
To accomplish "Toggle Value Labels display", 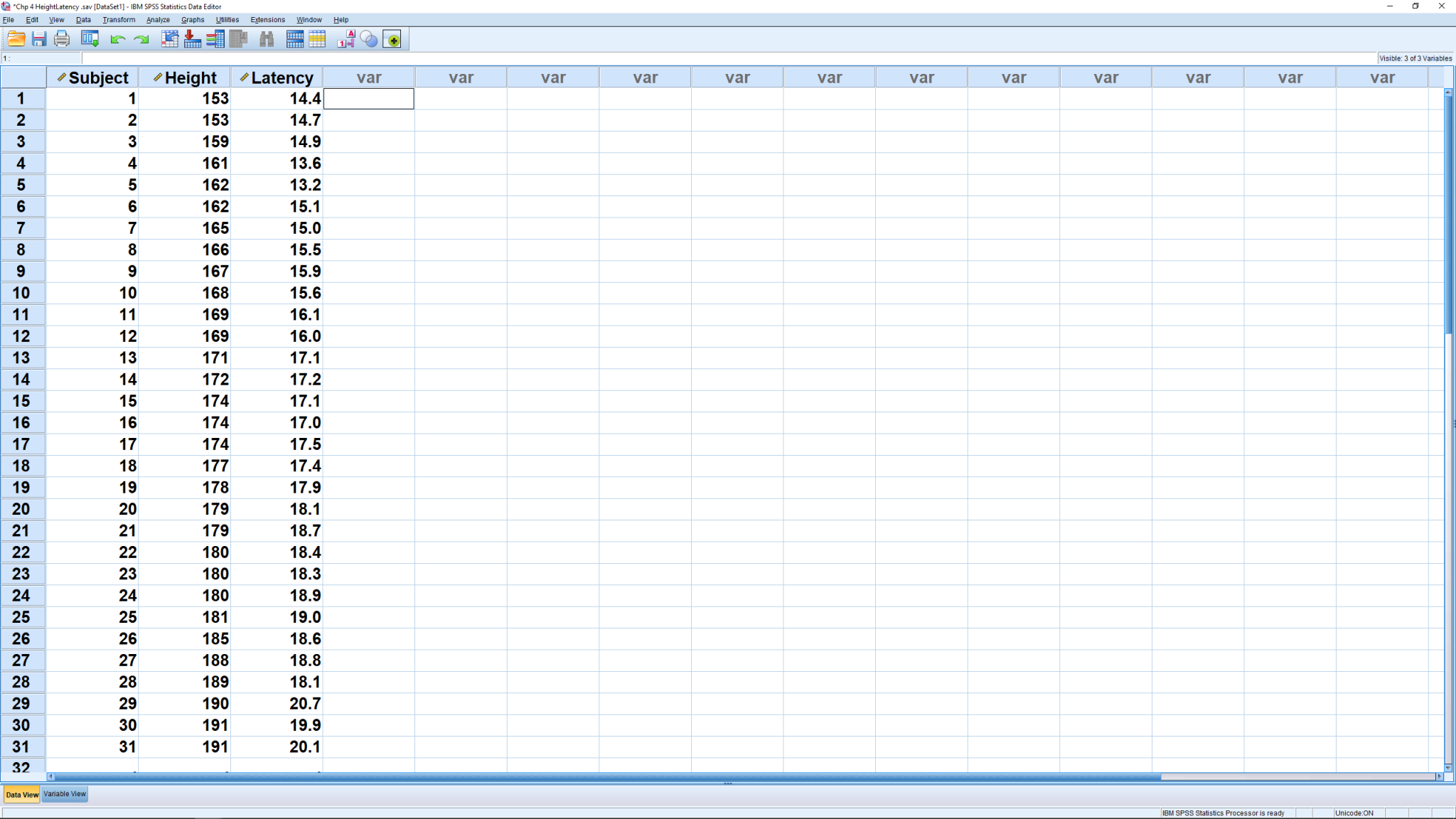I will 346,39.
